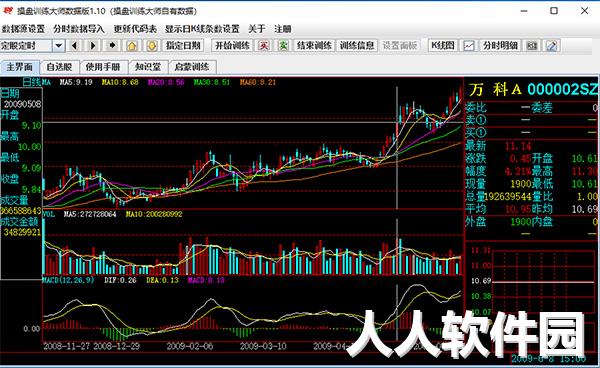The width and height of the screenshot is (600, 368).
Task: Click the 总量 value 192639544
Action: click(508, 197)
